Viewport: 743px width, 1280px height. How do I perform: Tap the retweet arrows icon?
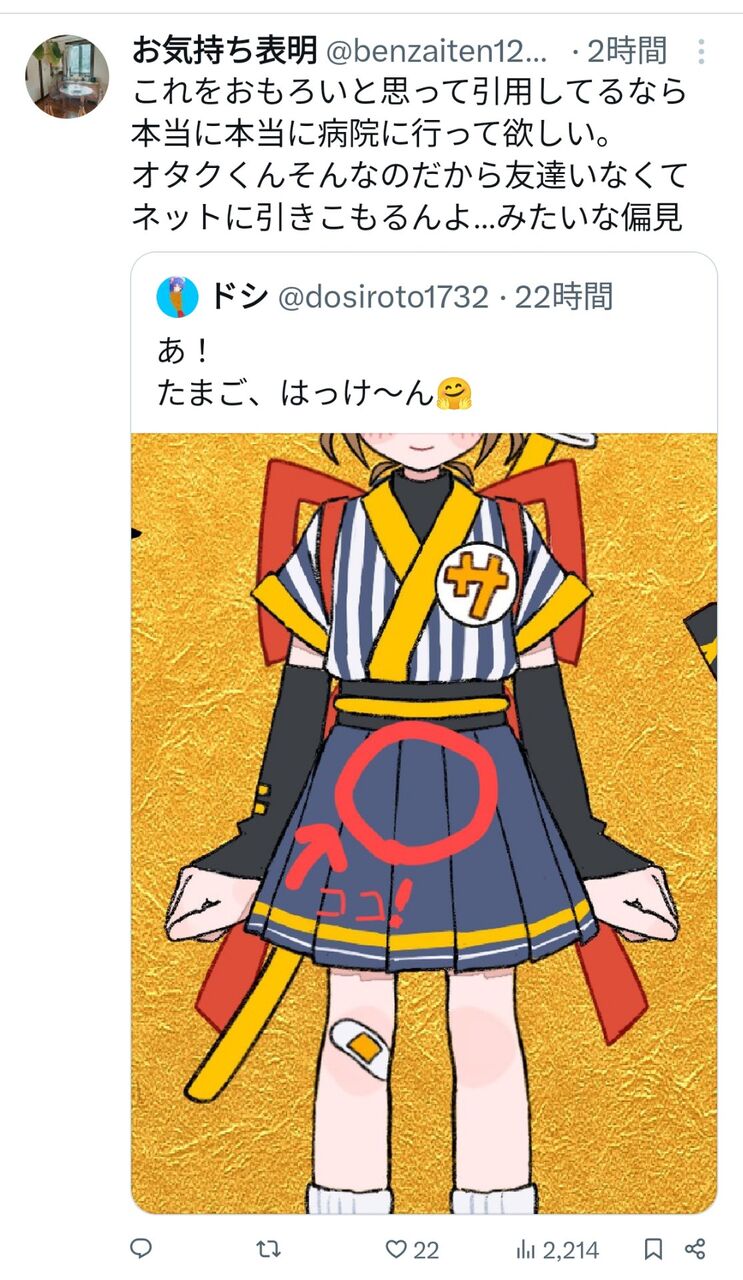click(x=269, y=1249)
